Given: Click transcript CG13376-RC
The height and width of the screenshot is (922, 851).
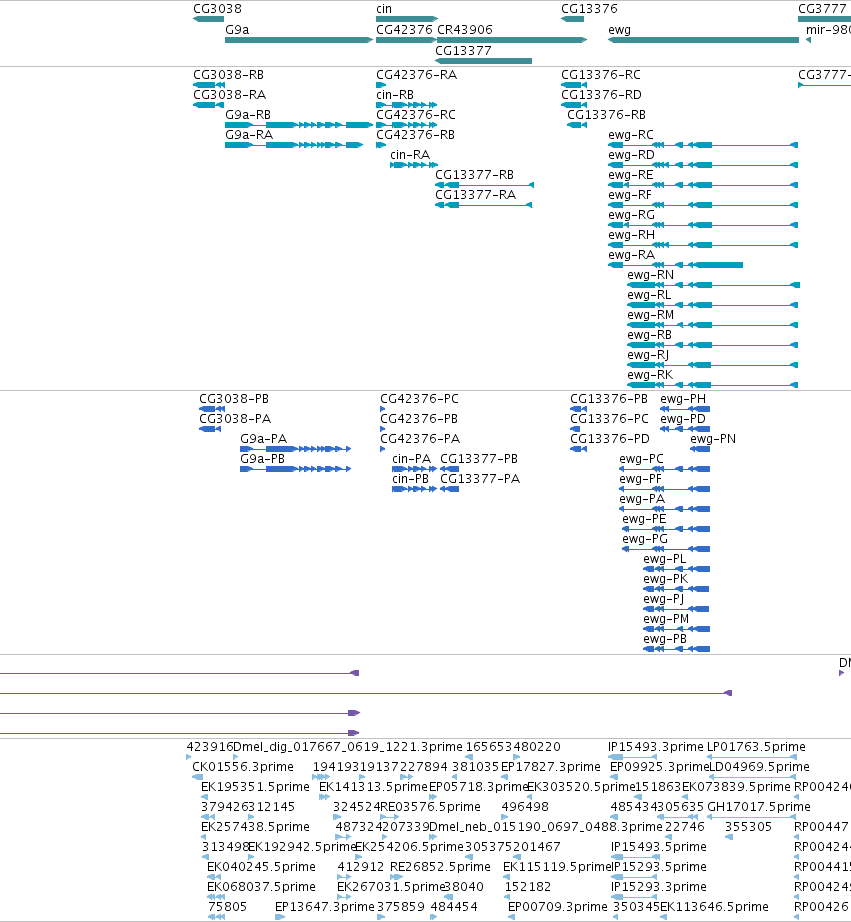Looking at the screenshot, I should pos(573,85).
